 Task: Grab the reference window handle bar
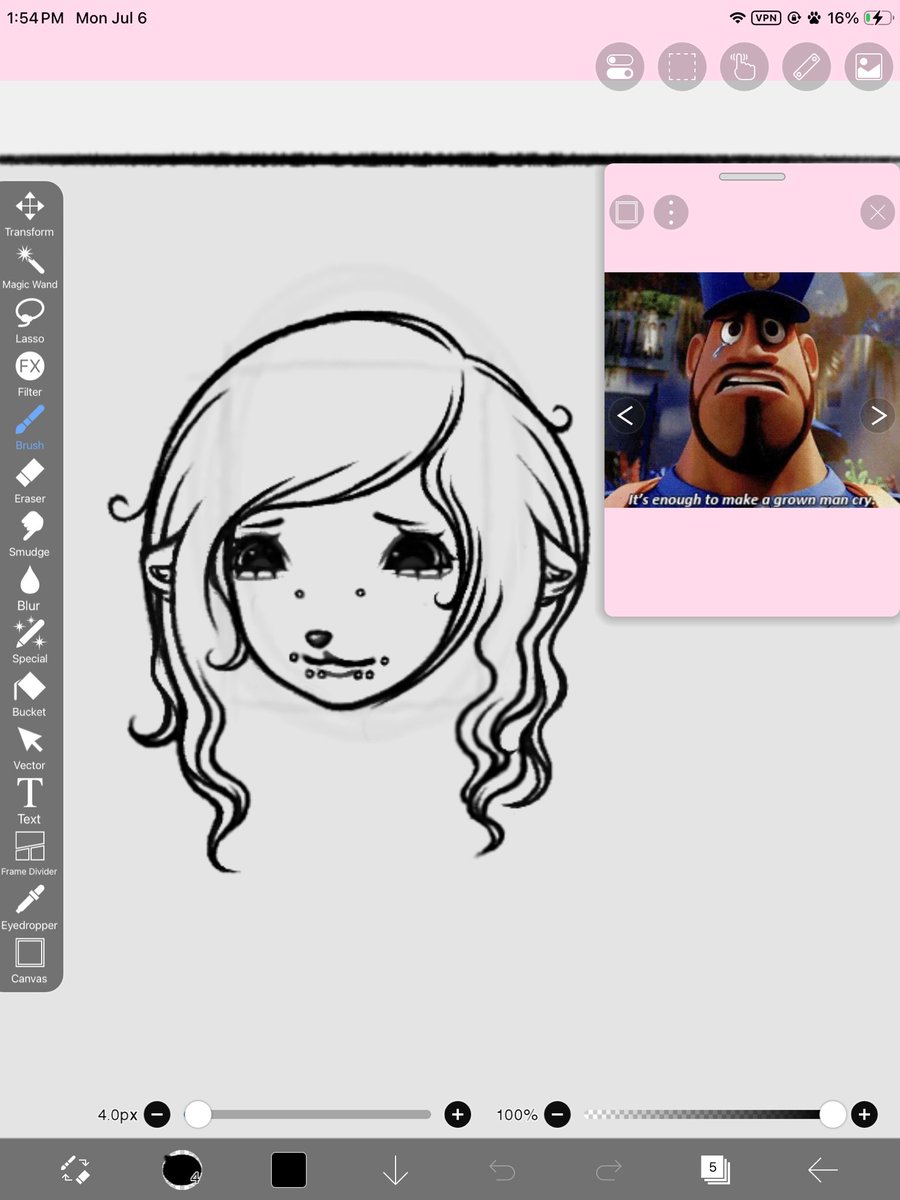coord(752,177)
